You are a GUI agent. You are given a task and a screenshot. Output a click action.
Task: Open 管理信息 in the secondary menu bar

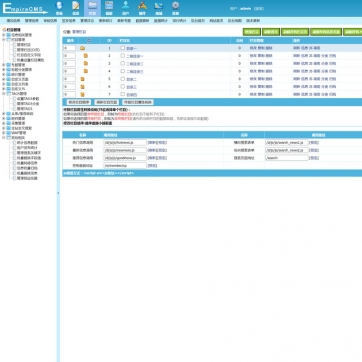point(32,21)
